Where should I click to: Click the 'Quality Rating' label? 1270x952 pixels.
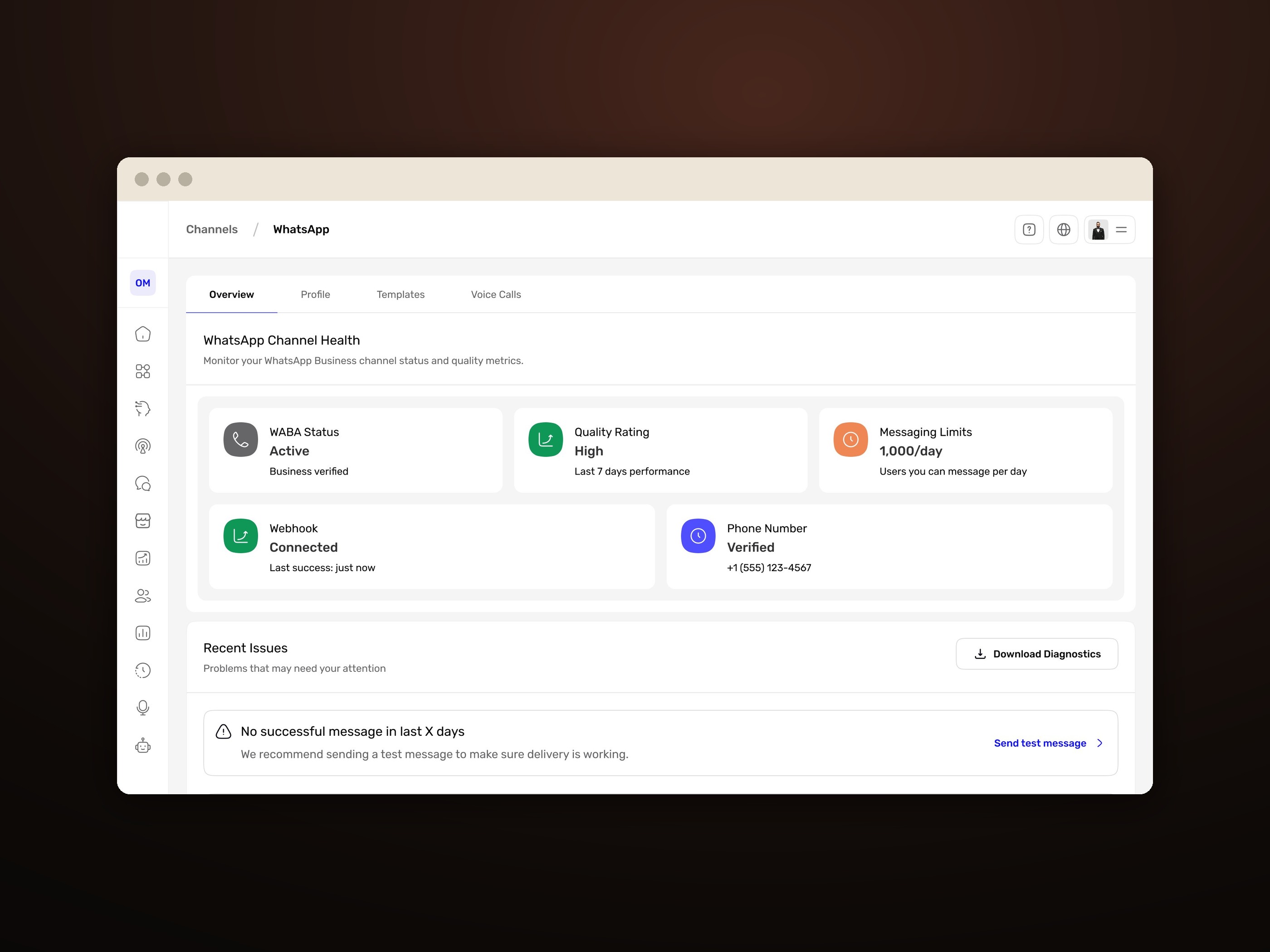tap(612, 432)
